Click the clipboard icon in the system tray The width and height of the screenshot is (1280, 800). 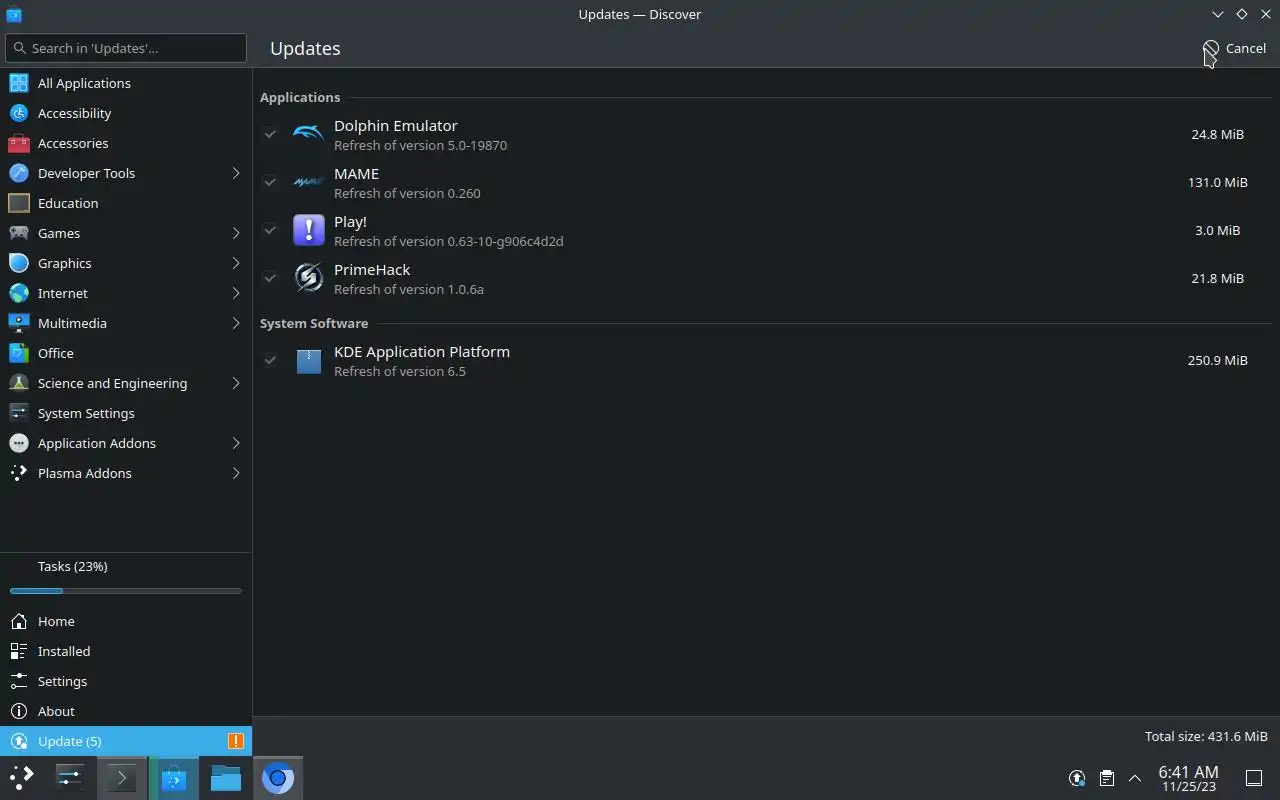click(x=1107, y=777)
